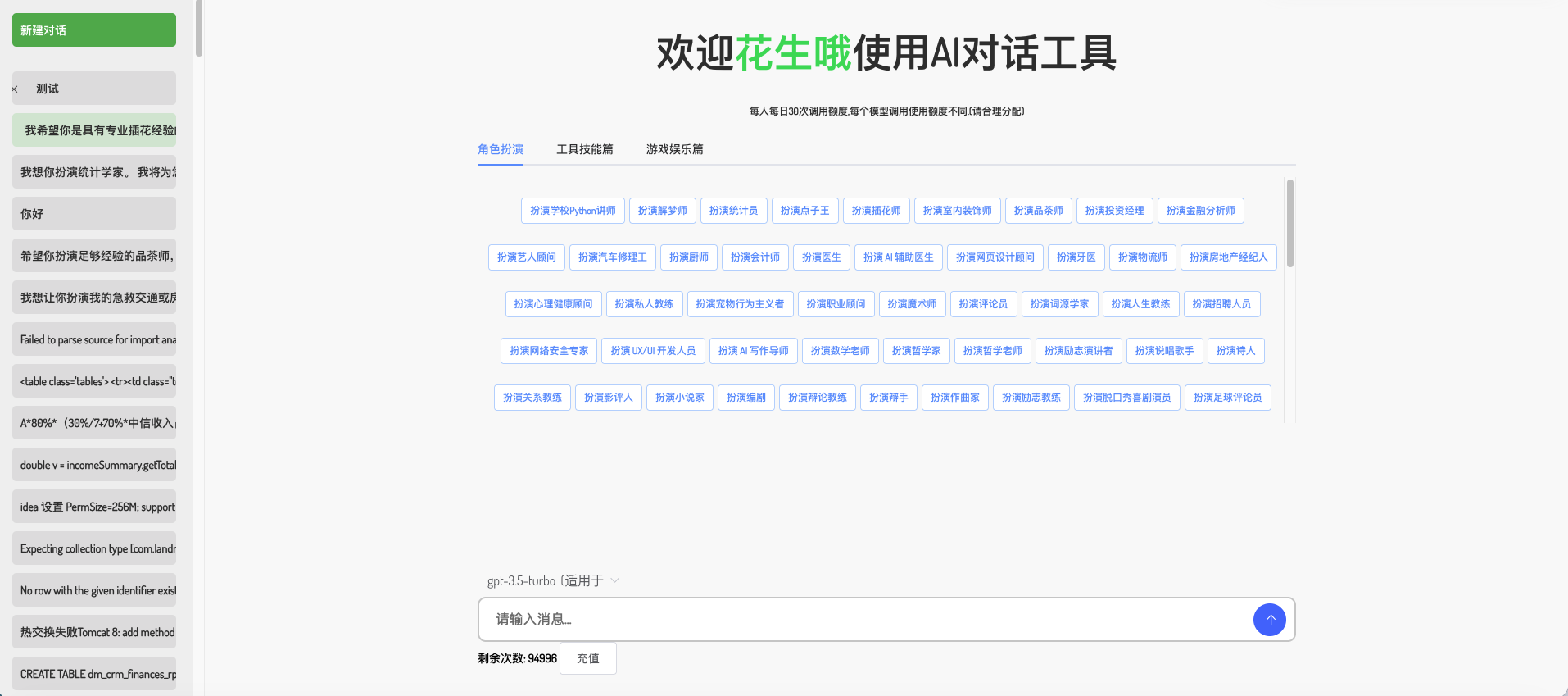Screen dimensions: 1568x696
Task: Choose the 扮演网络安全专家 role tag
Action: pos(549,351)
